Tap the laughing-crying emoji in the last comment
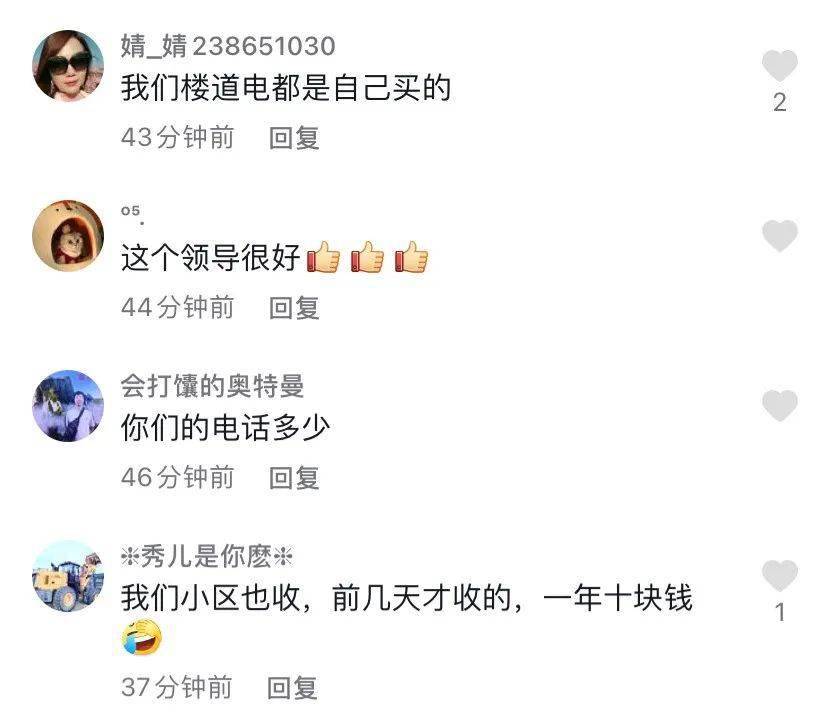This screenshot has width=828, height=718. pos(142,637)
